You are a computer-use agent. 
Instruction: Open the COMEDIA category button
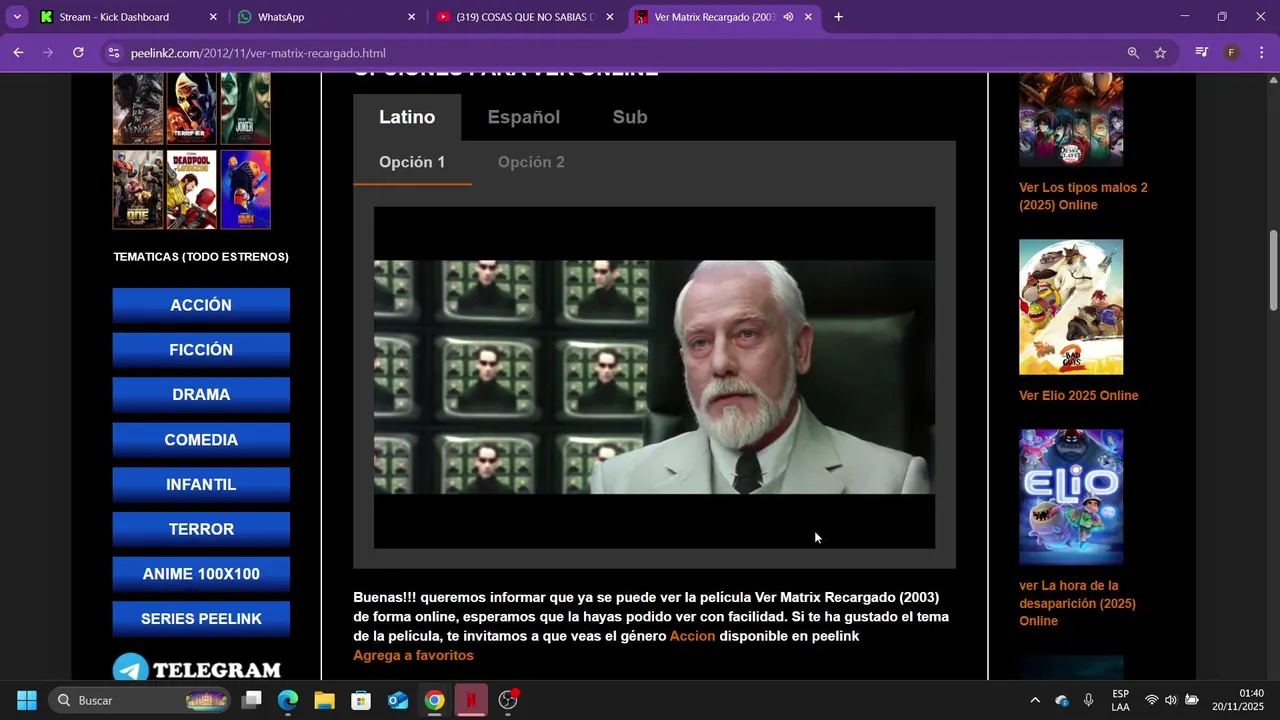(201, 440)
